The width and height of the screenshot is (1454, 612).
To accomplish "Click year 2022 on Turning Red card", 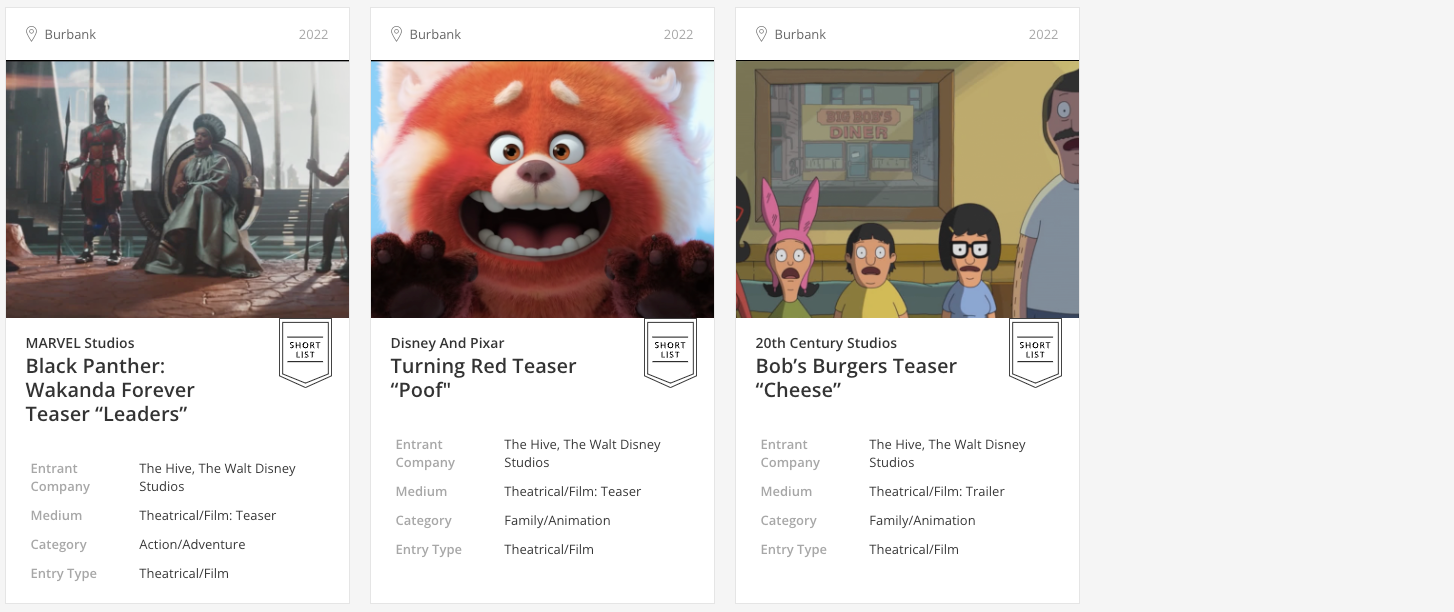I will pyautogui.click(x=679, y=34).
